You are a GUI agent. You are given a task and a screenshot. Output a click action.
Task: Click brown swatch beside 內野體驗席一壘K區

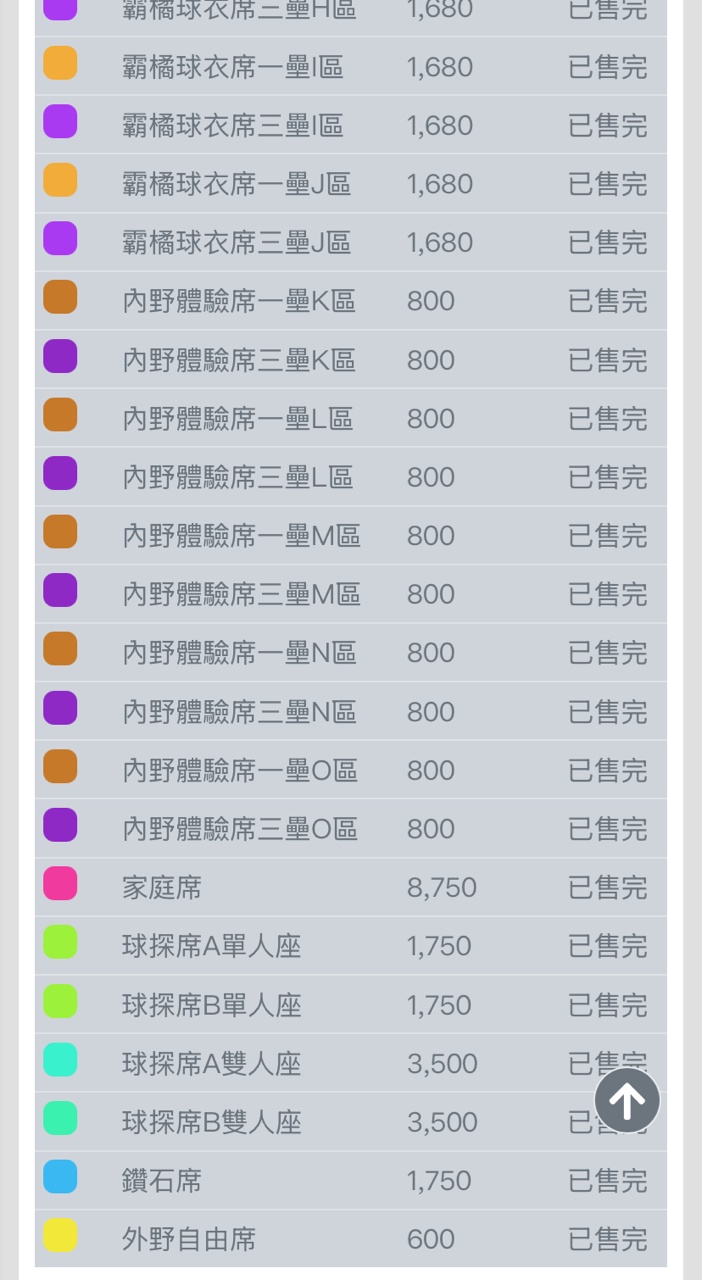coord(60,299)
